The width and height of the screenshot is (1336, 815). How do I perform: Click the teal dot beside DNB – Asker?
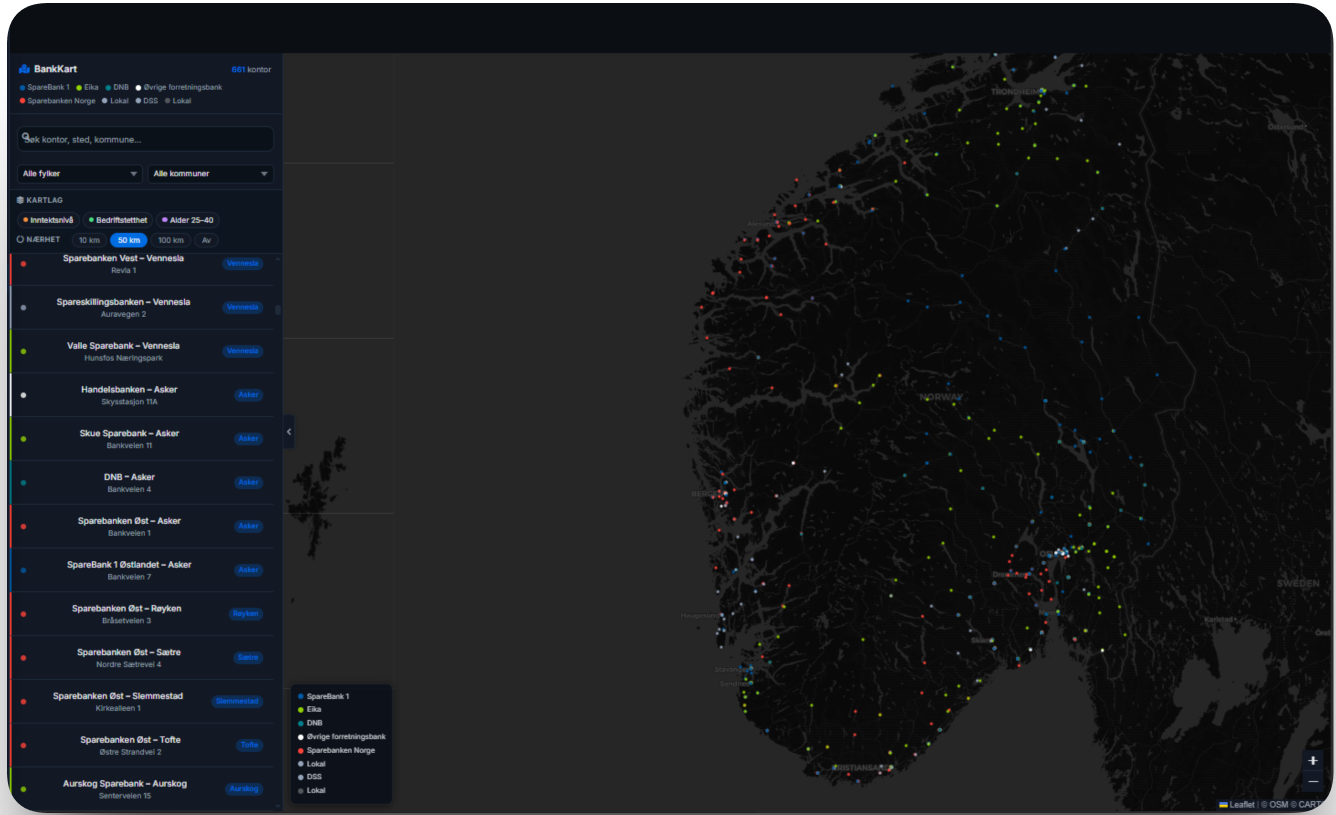coord(23,483)
